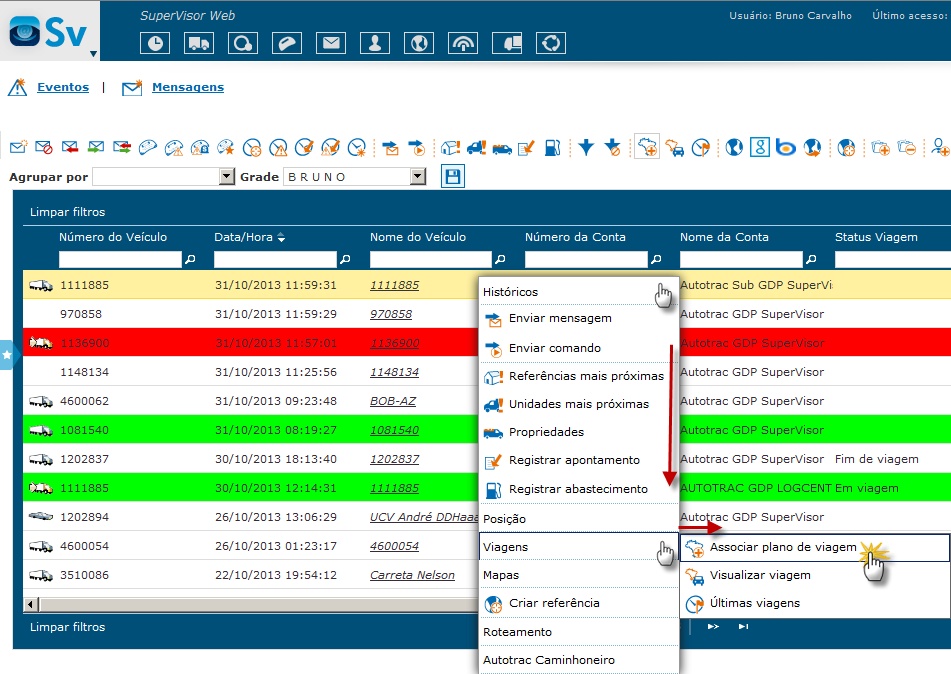Click the blocked envelope toolbar icon
The height and width of the screenshot is (674, 951).
point(44,147)
